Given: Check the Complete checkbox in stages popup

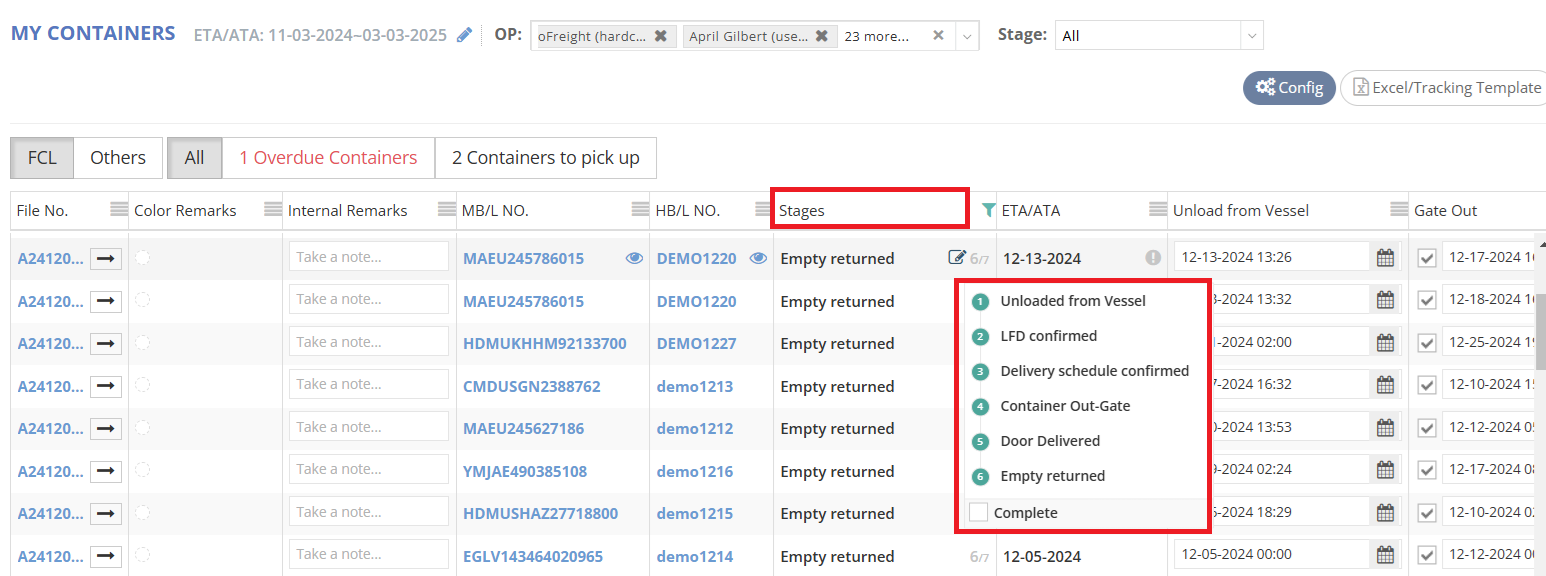Looking at the screenshot, I should (978, 513).
